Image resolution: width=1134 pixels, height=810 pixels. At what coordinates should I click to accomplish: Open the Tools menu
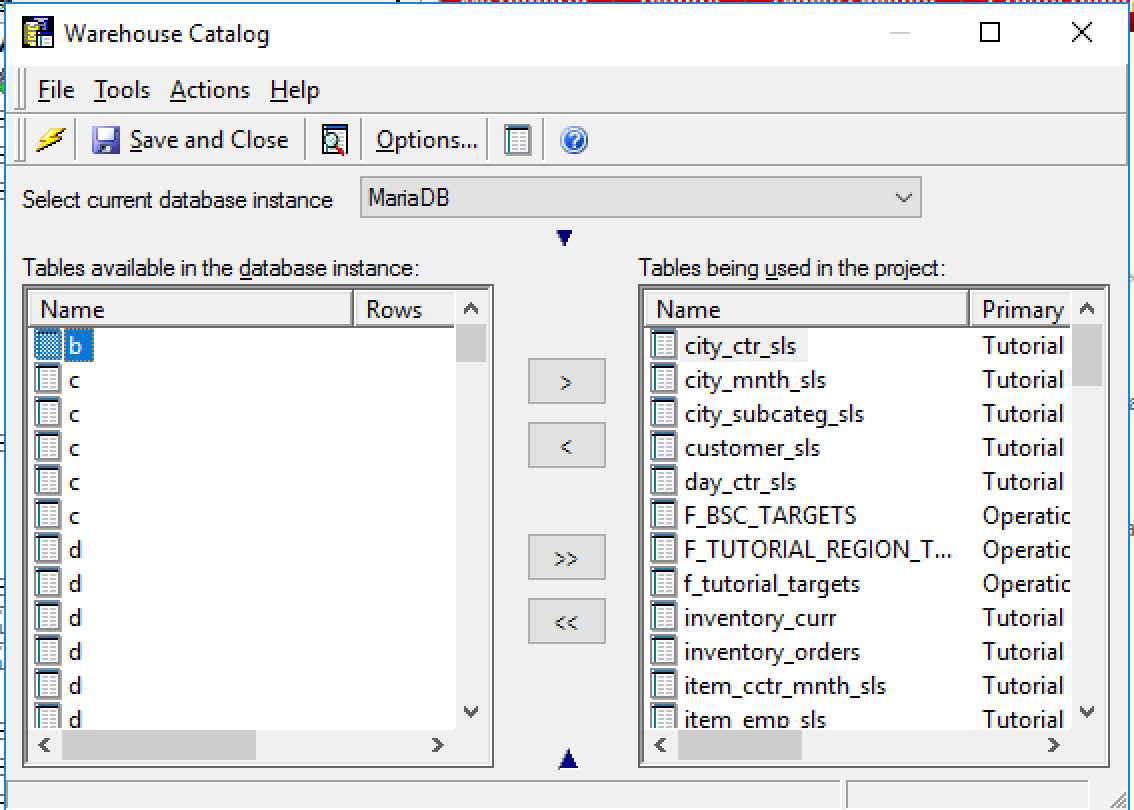point(120,90)
